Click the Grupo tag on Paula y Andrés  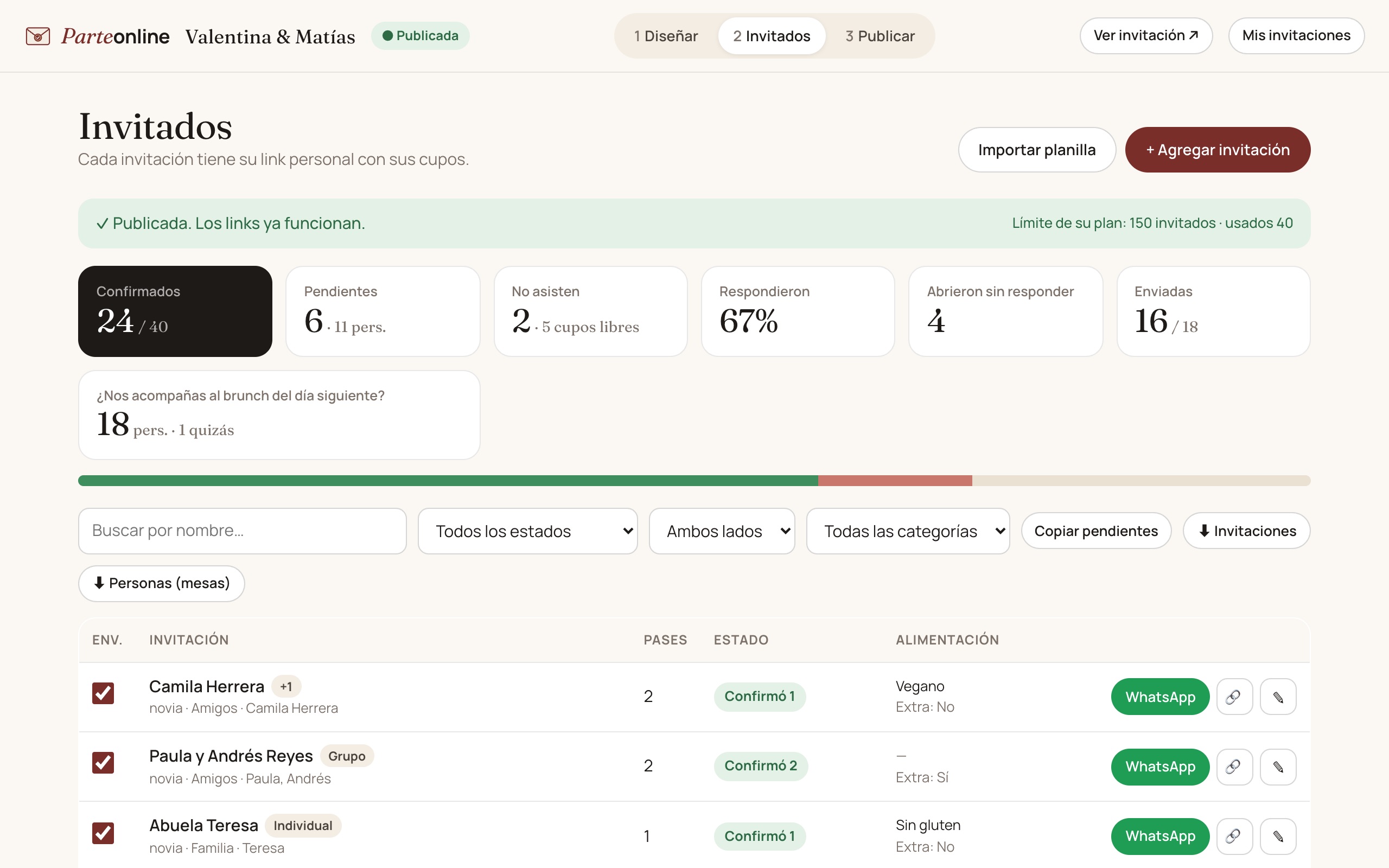347,756
